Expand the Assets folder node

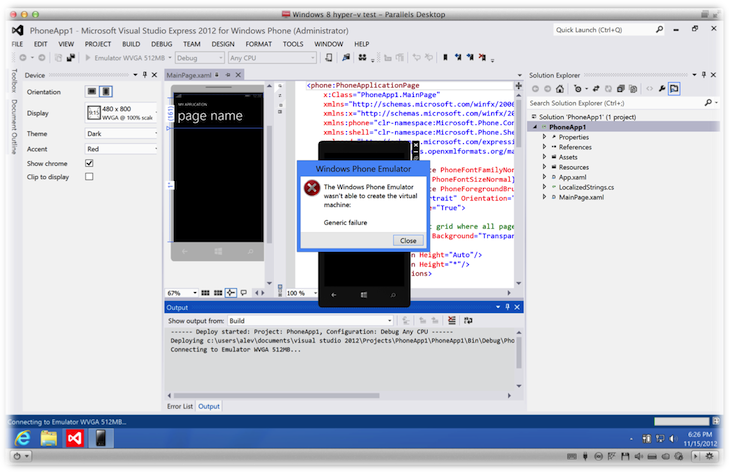544,157
